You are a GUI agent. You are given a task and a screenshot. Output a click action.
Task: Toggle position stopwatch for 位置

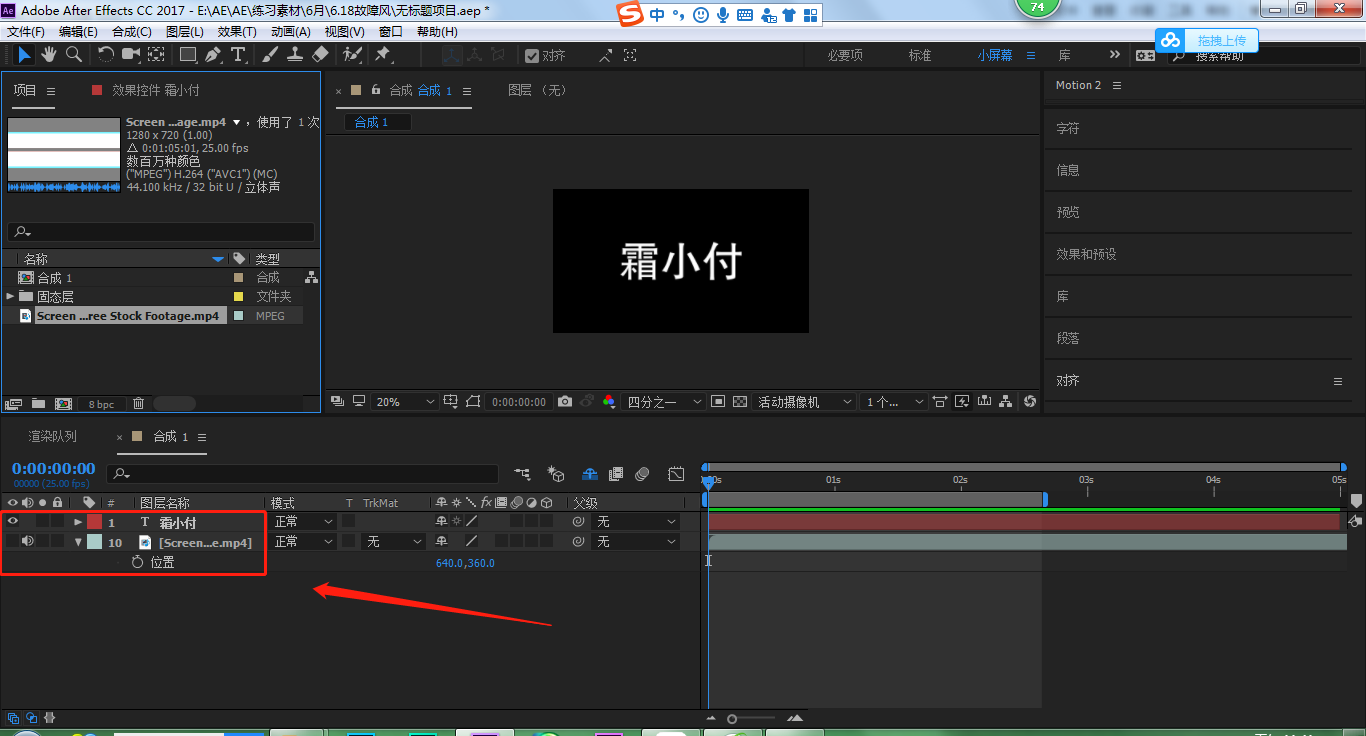tap(137, 562)
